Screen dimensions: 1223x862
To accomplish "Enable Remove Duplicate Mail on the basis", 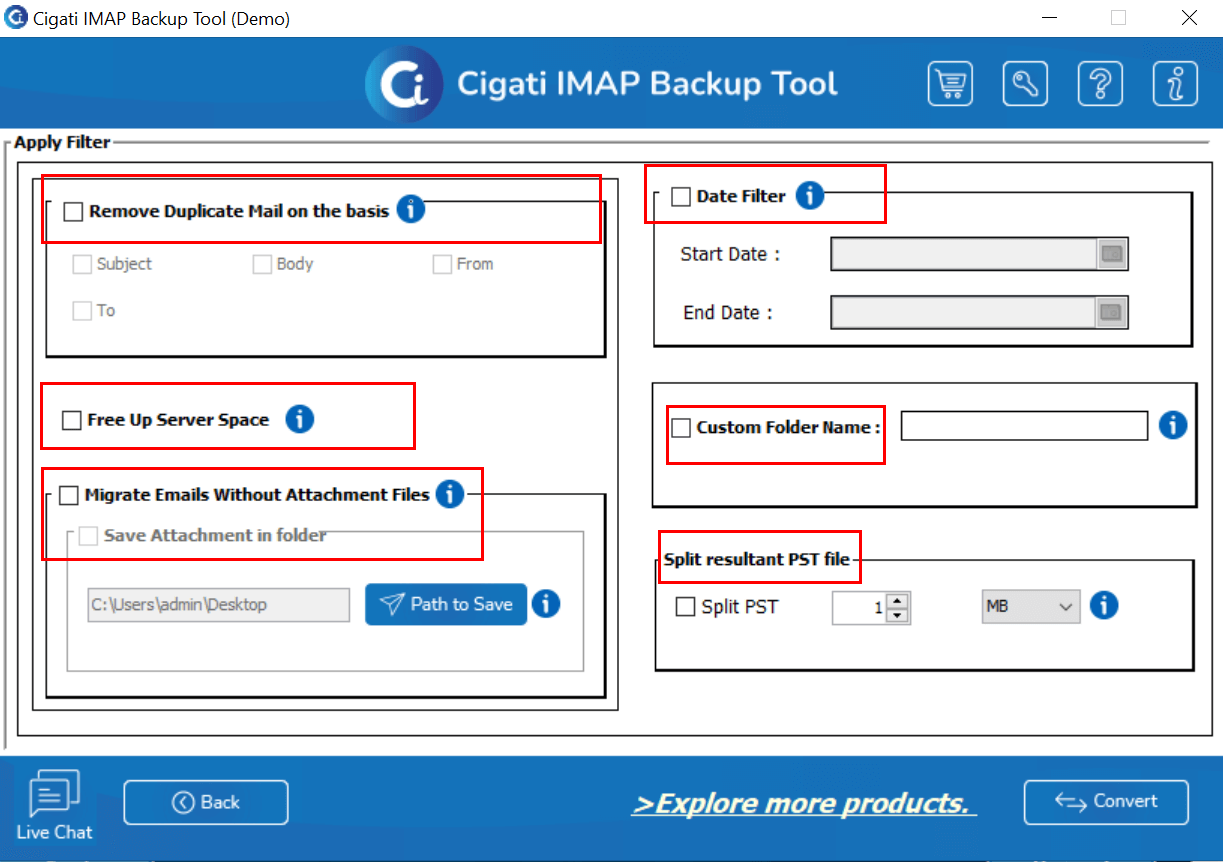I will pyautogui.click(x=73, y=212).
